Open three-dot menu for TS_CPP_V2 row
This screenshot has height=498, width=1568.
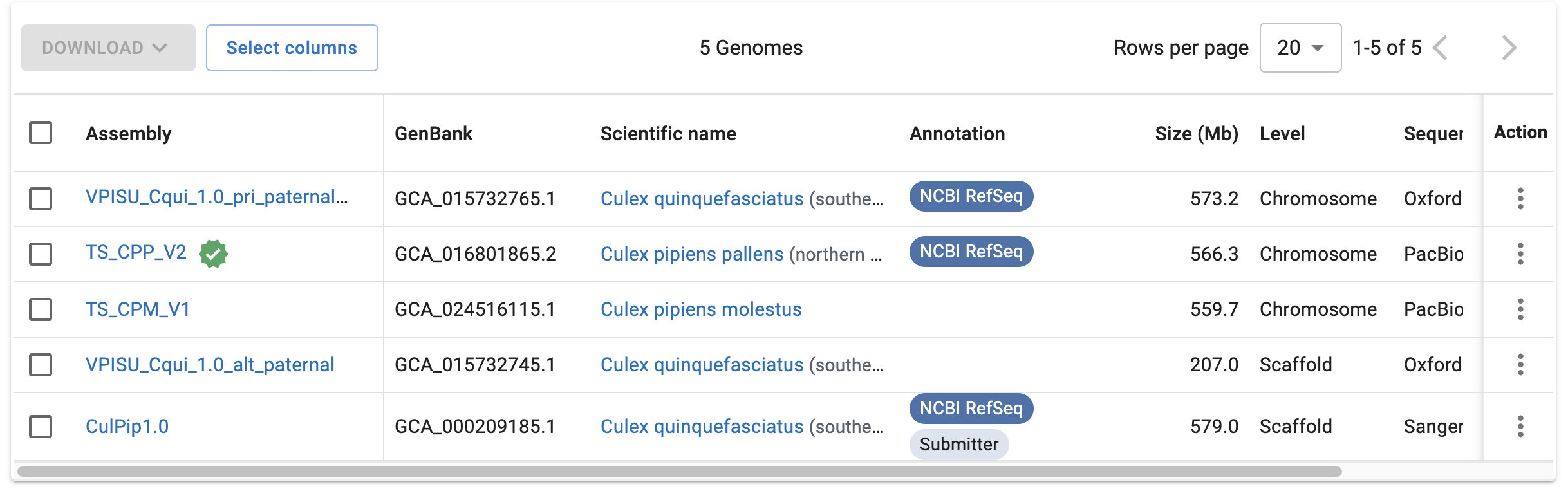1520,254
